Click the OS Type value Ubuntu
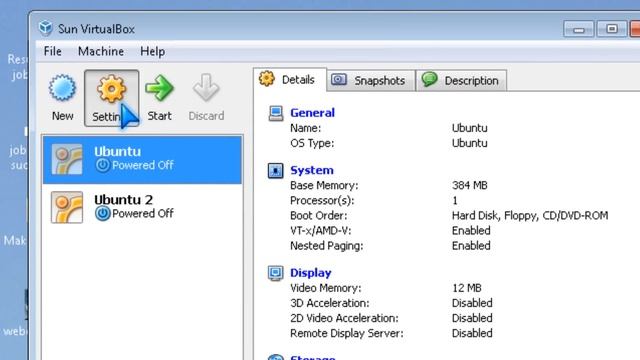This screenshot has height=360, width=640. (469, 143)
